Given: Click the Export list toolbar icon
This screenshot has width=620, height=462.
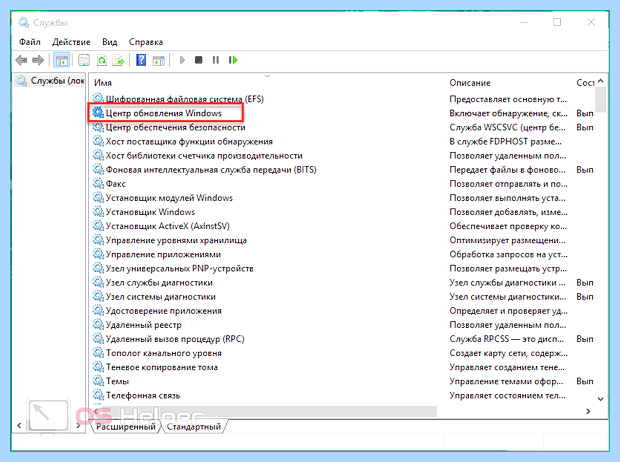Looking at the screenshot, I should 119,61.
